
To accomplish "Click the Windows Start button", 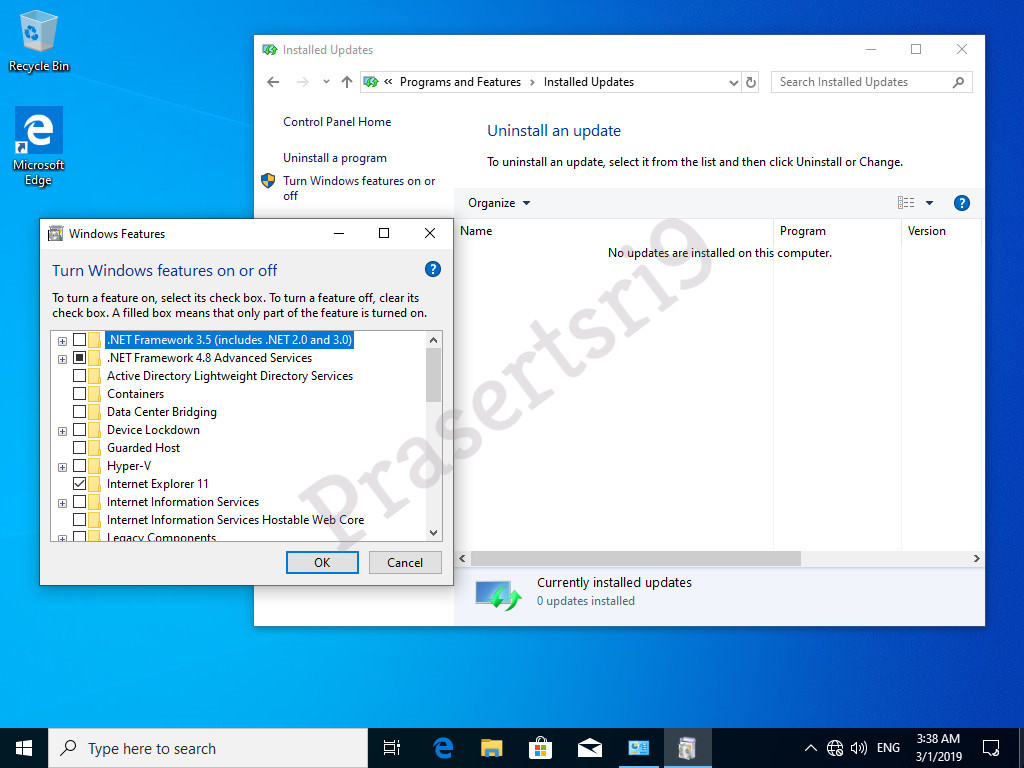I will point(24,748).
